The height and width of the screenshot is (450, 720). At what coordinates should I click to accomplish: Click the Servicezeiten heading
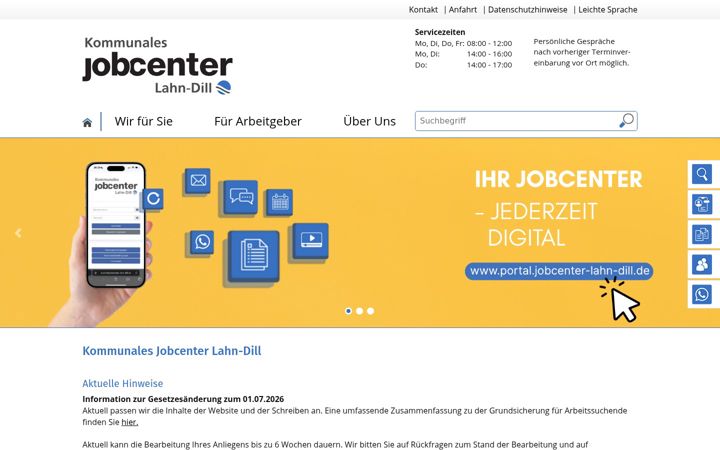(440, 32)
